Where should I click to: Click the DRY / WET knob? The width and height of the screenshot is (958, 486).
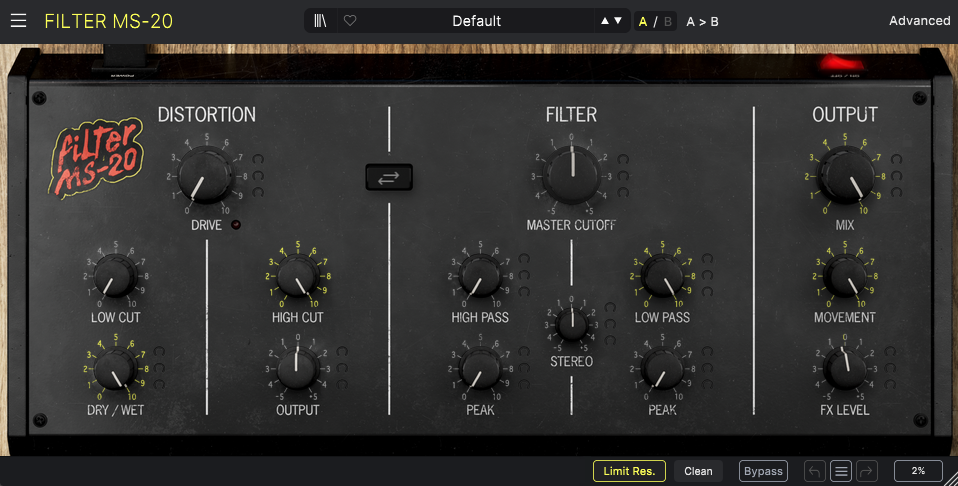pos(115,369)
